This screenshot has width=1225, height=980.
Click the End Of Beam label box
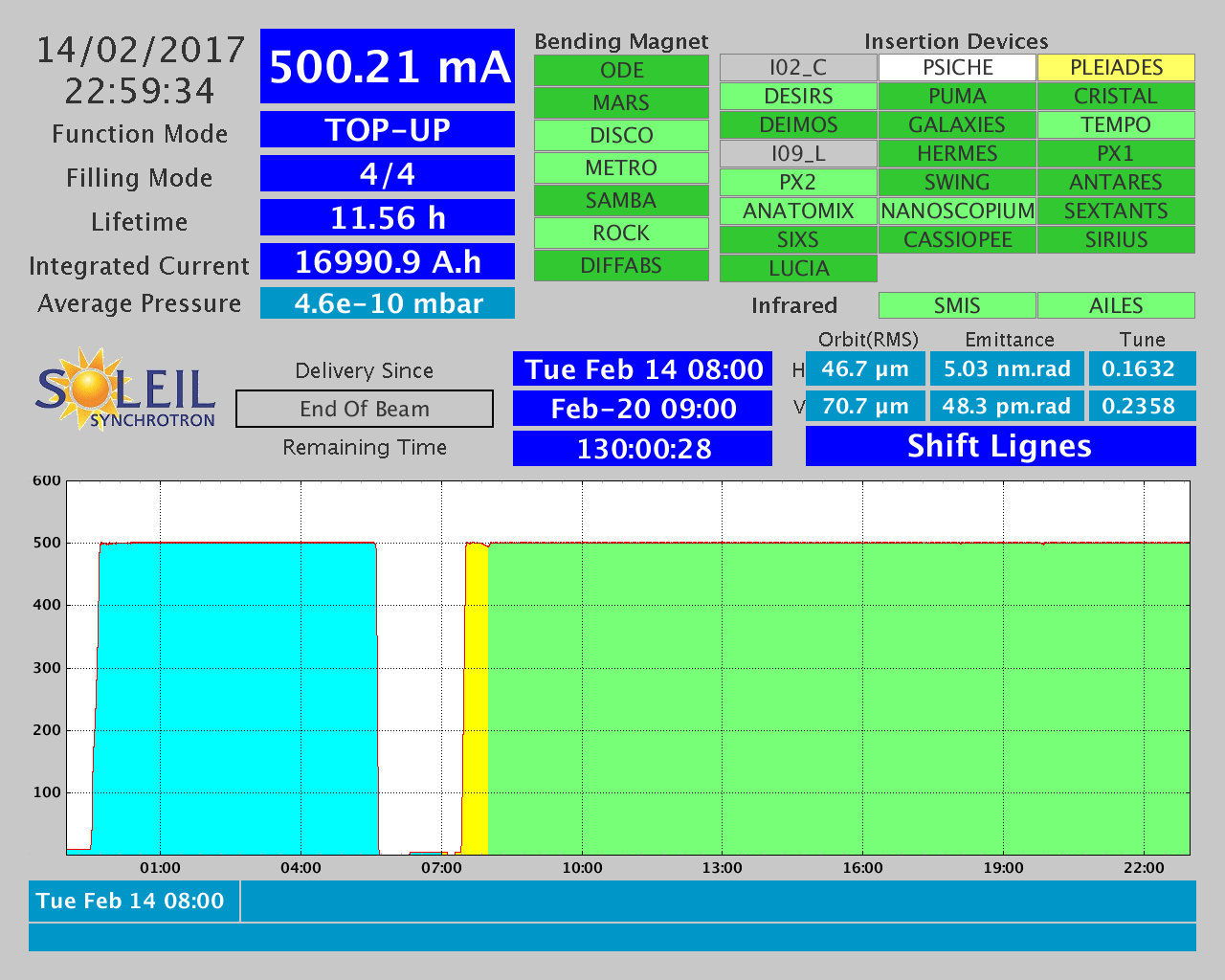(365, 410)
